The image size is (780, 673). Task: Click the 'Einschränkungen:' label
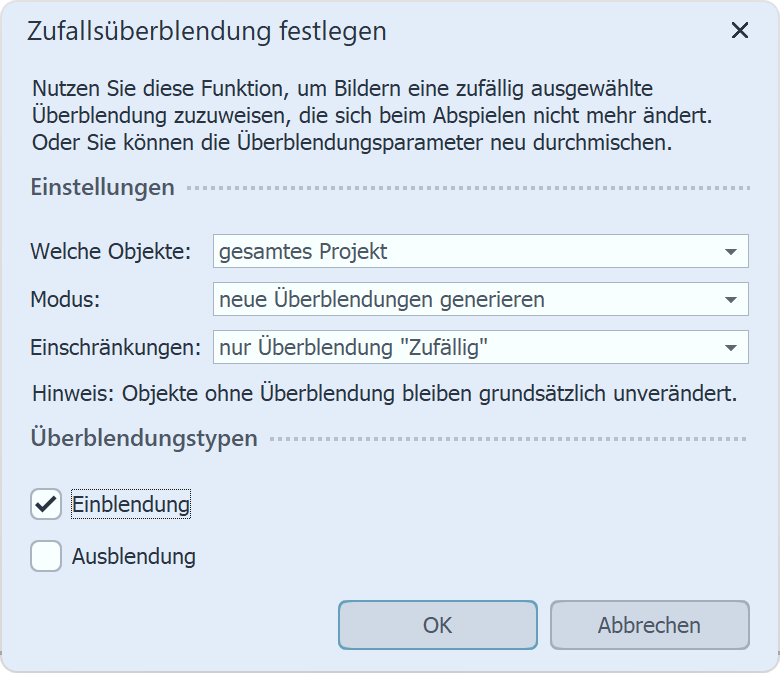click(117, 347)
